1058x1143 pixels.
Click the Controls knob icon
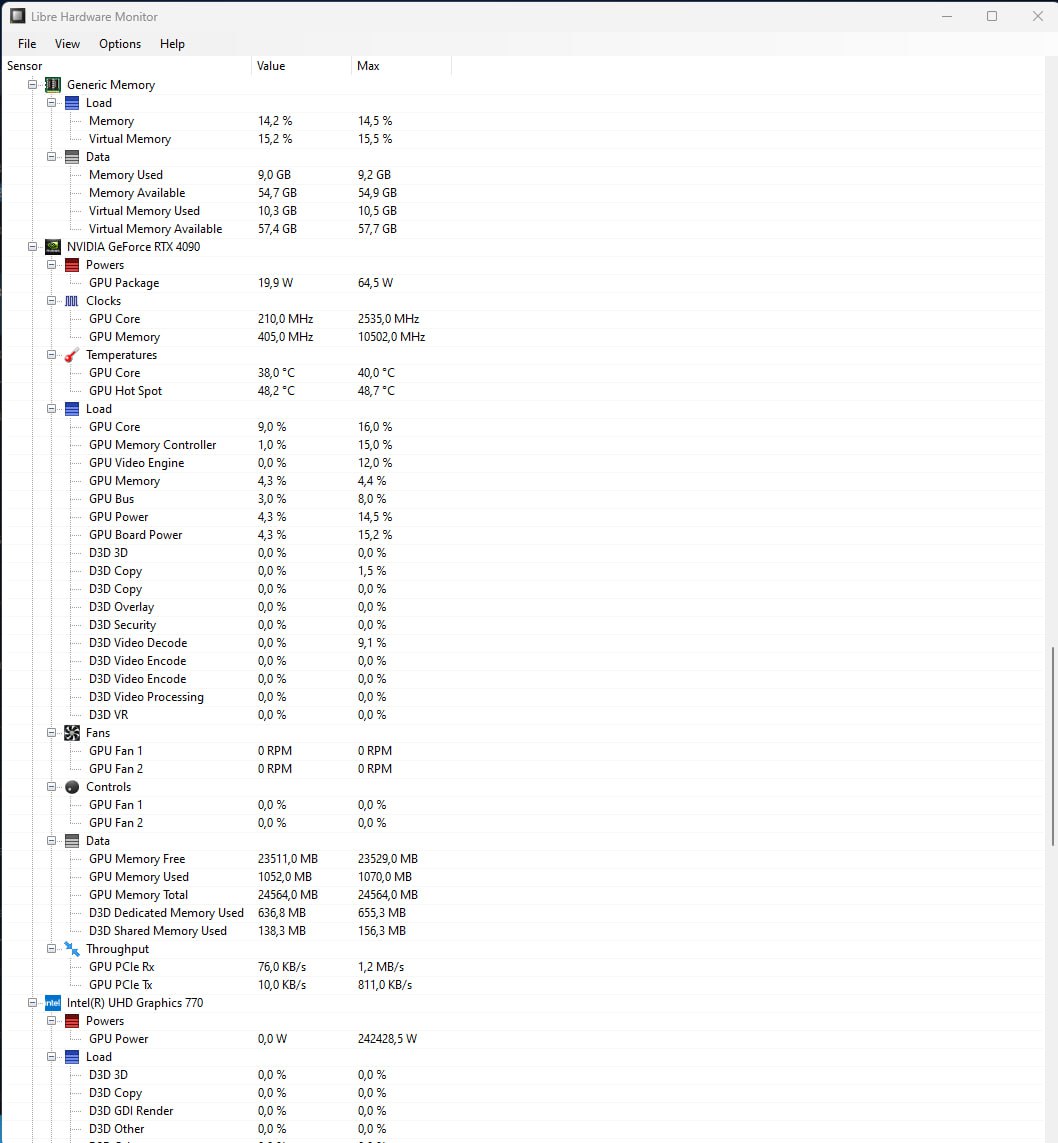71,787
